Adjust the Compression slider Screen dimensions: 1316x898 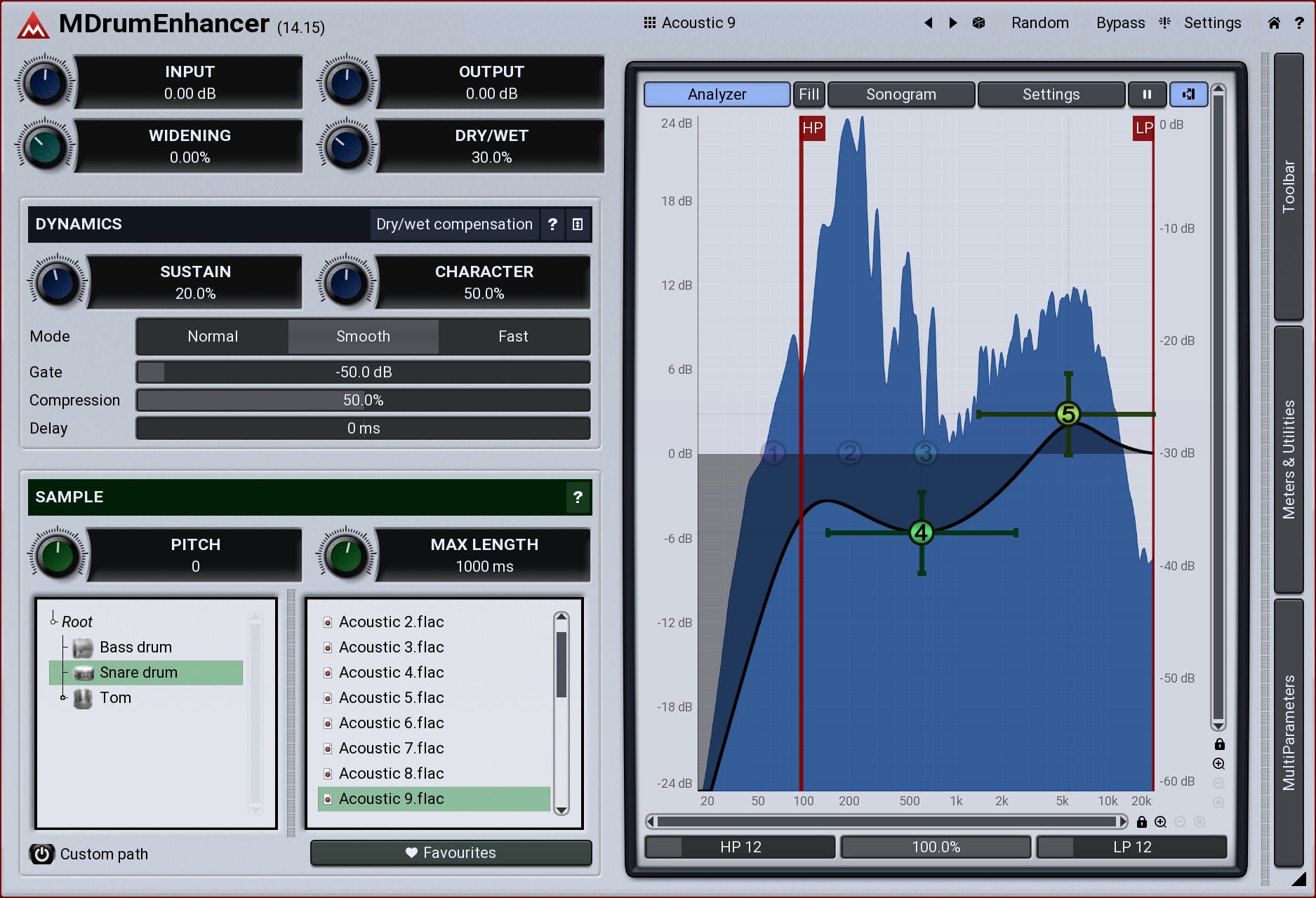363,401
